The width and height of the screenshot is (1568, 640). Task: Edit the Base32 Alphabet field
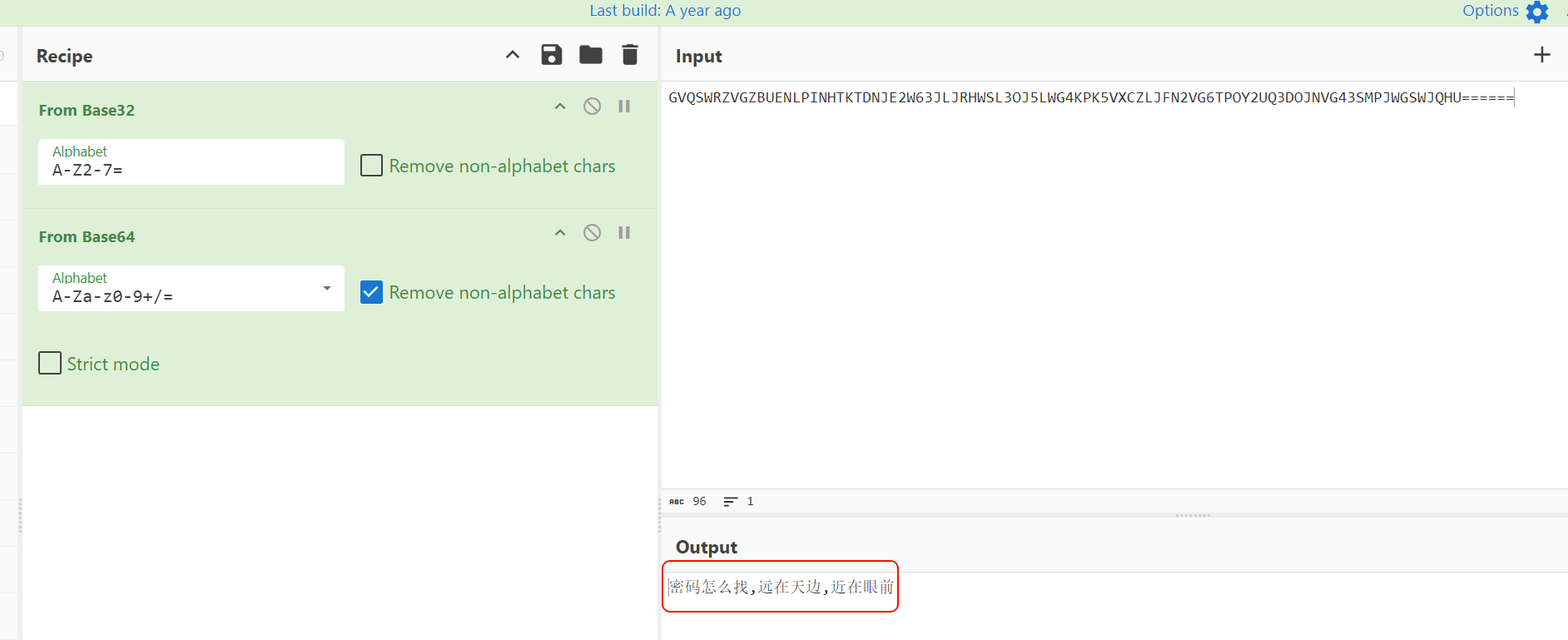tap(191, 161)
